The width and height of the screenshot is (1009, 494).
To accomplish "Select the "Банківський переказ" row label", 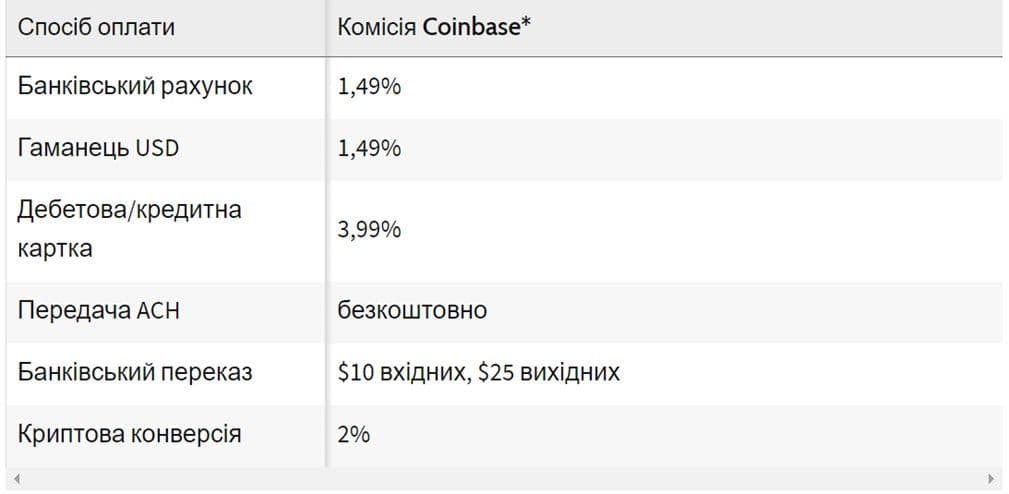I will coord(135,372).
